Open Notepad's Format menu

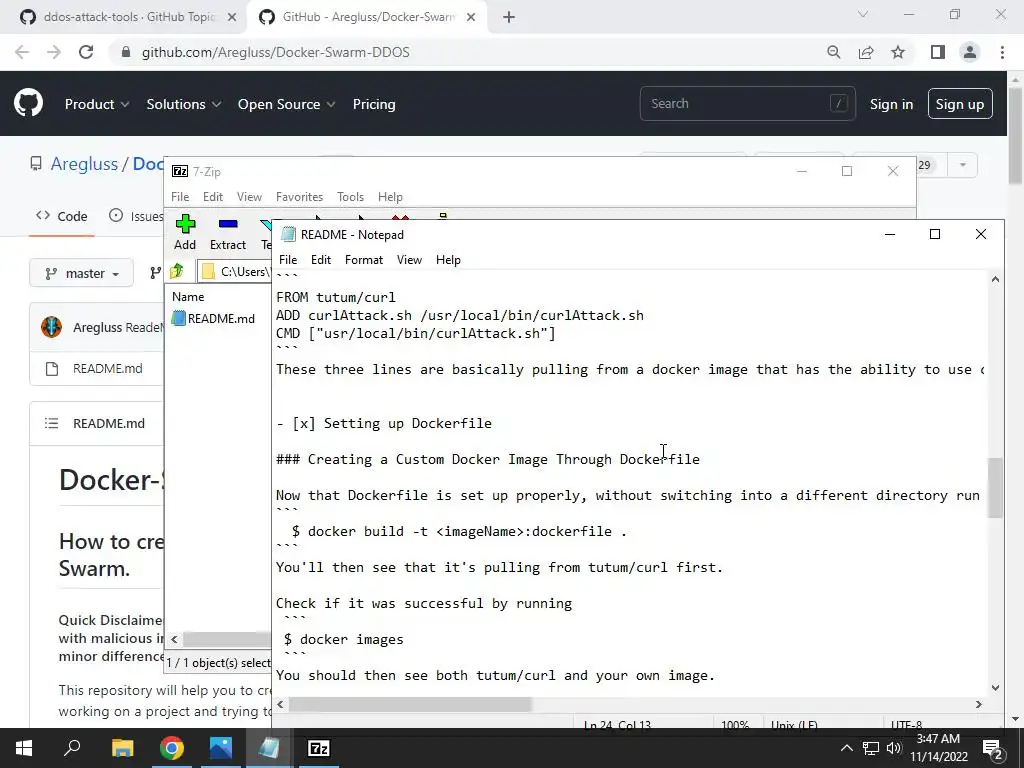coord(364,260)
